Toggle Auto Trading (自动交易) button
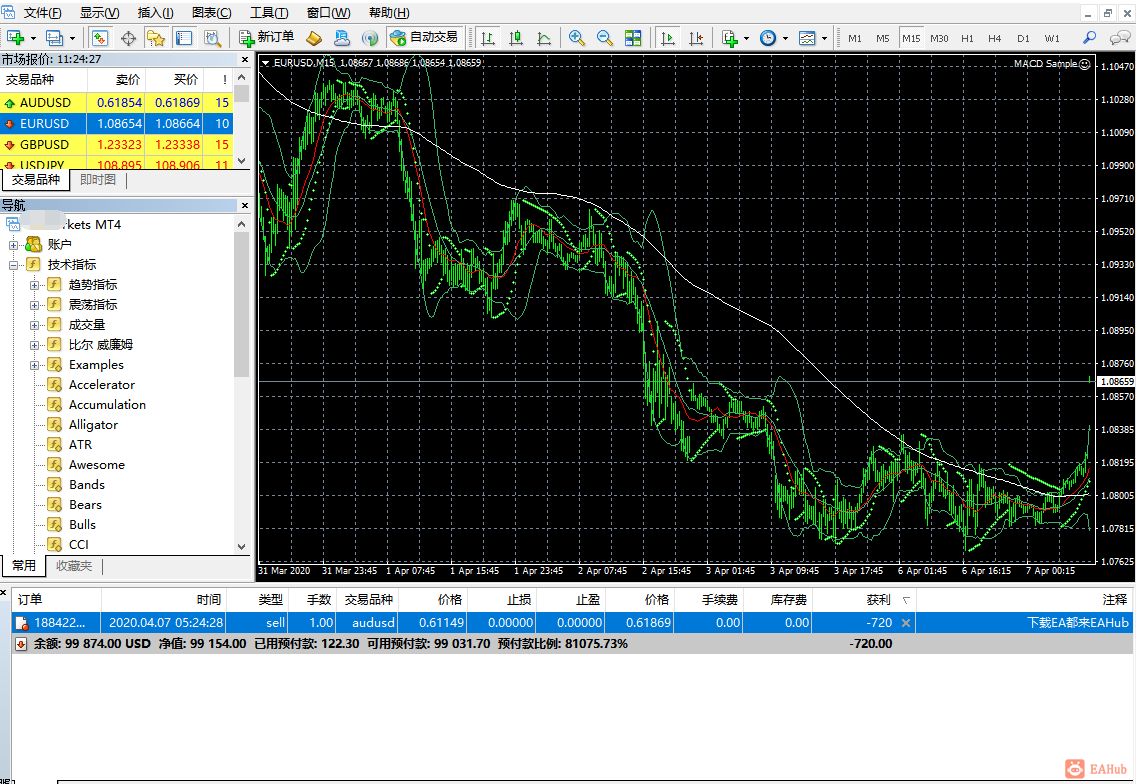Image resolution: width=1136 pixels, height=784 pixels. coord(424,38)
